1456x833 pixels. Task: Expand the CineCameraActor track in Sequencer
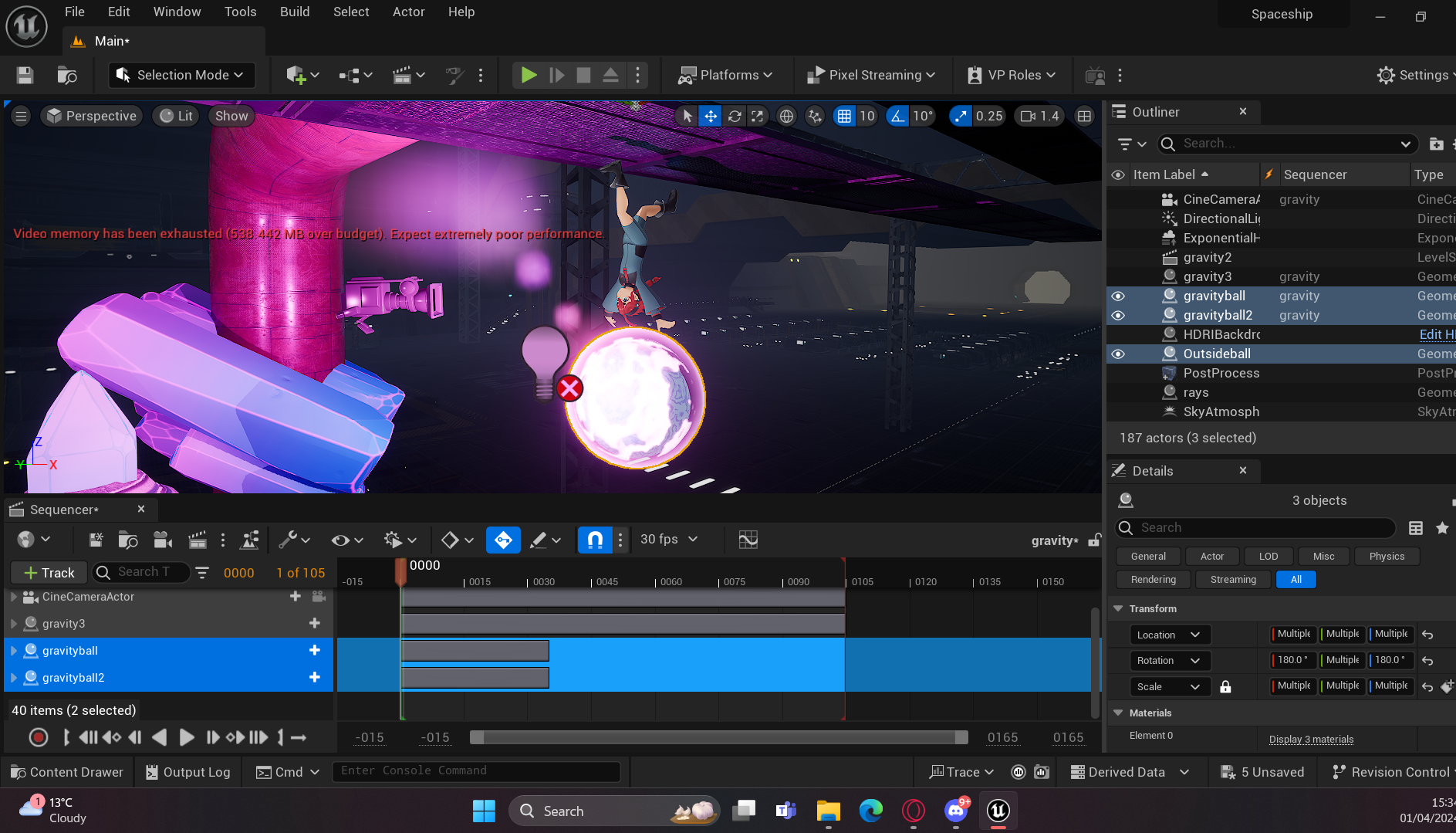[x=13, y=597]
